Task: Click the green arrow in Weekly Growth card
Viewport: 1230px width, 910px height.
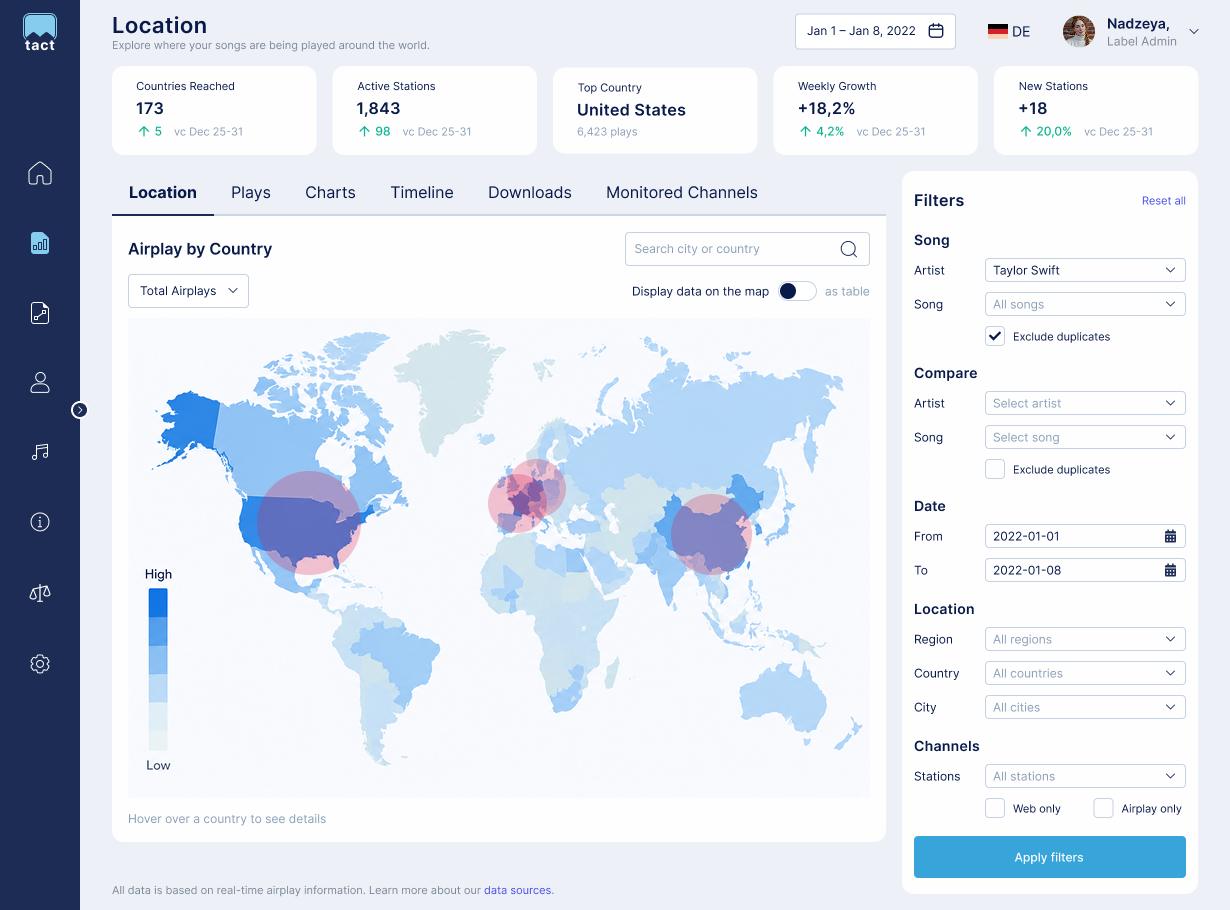Action: click(805, 131)
